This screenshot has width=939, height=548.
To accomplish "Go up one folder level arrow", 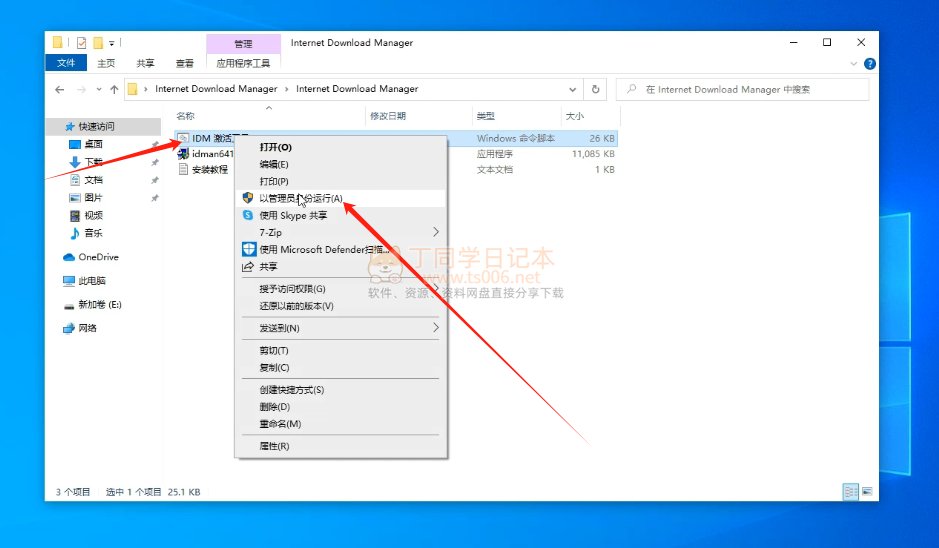I will point(114,90).
